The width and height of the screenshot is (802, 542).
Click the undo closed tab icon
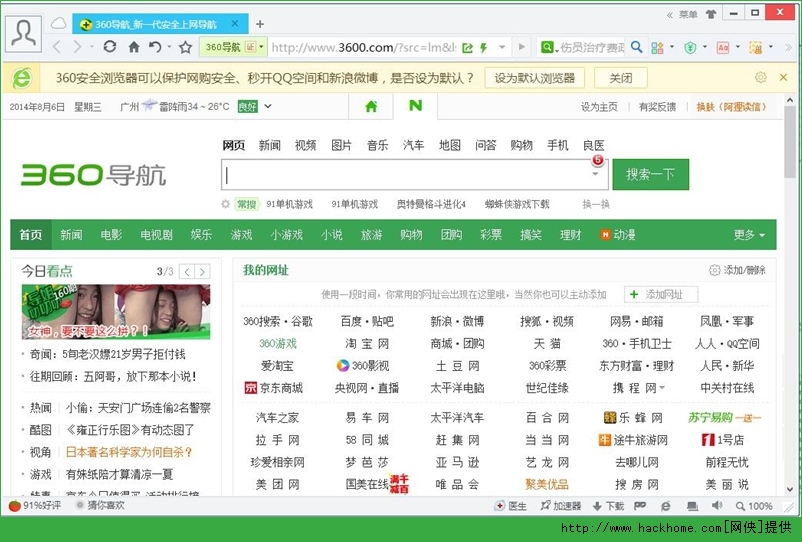pos(155,47)
